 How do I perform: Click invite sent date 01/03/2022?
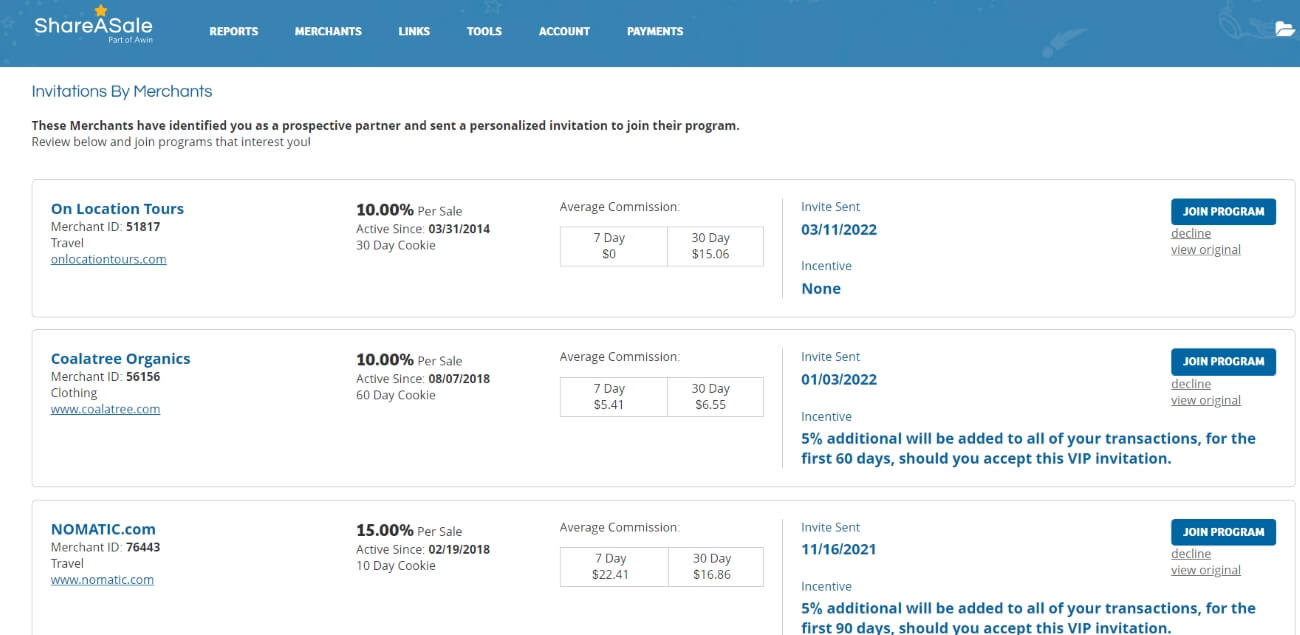pyautogui.click(x=839, y=380)
